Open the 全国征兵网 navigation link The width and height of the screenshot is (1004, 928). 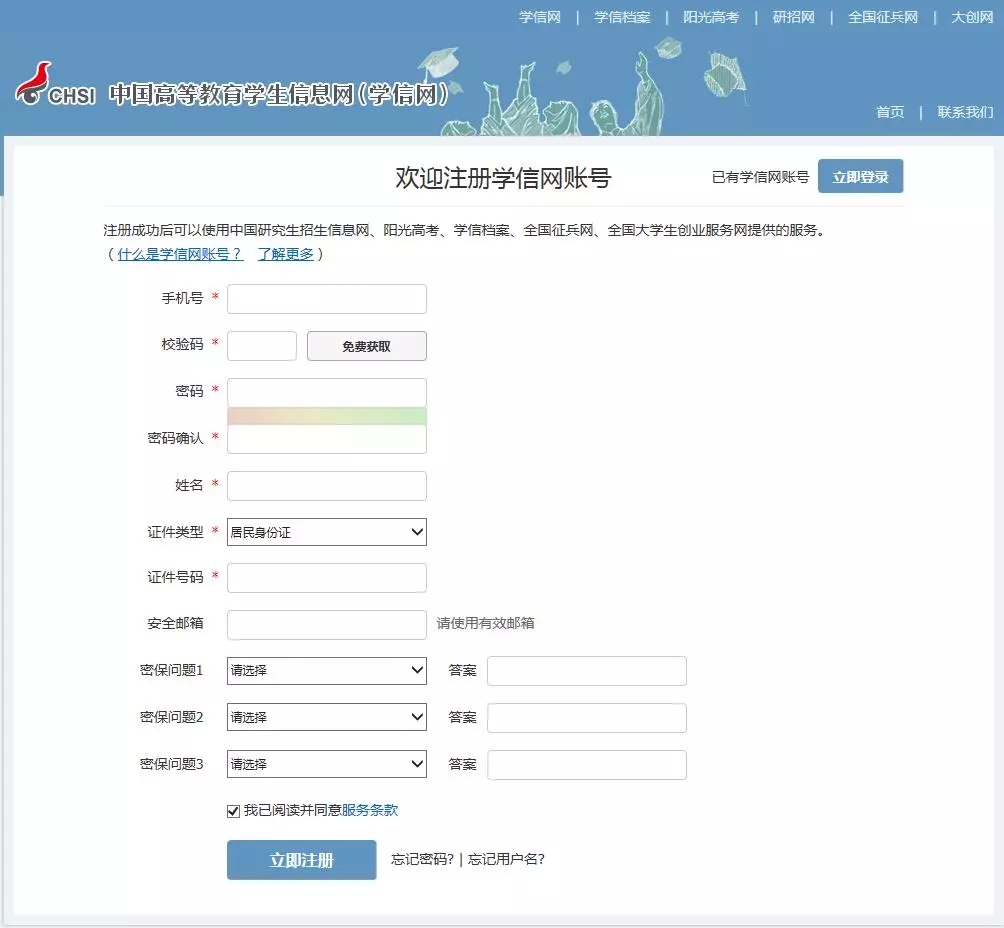[882, 17]
